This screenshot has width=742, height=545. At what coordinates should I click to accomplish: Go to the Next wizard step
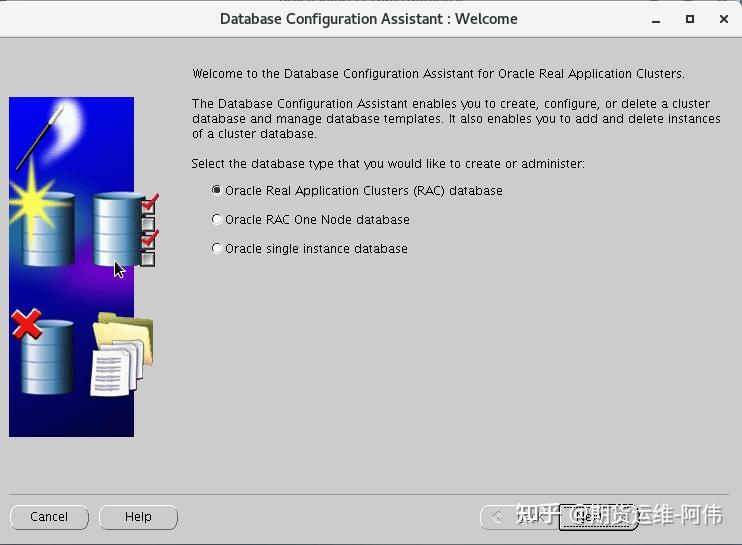point(599,517)
